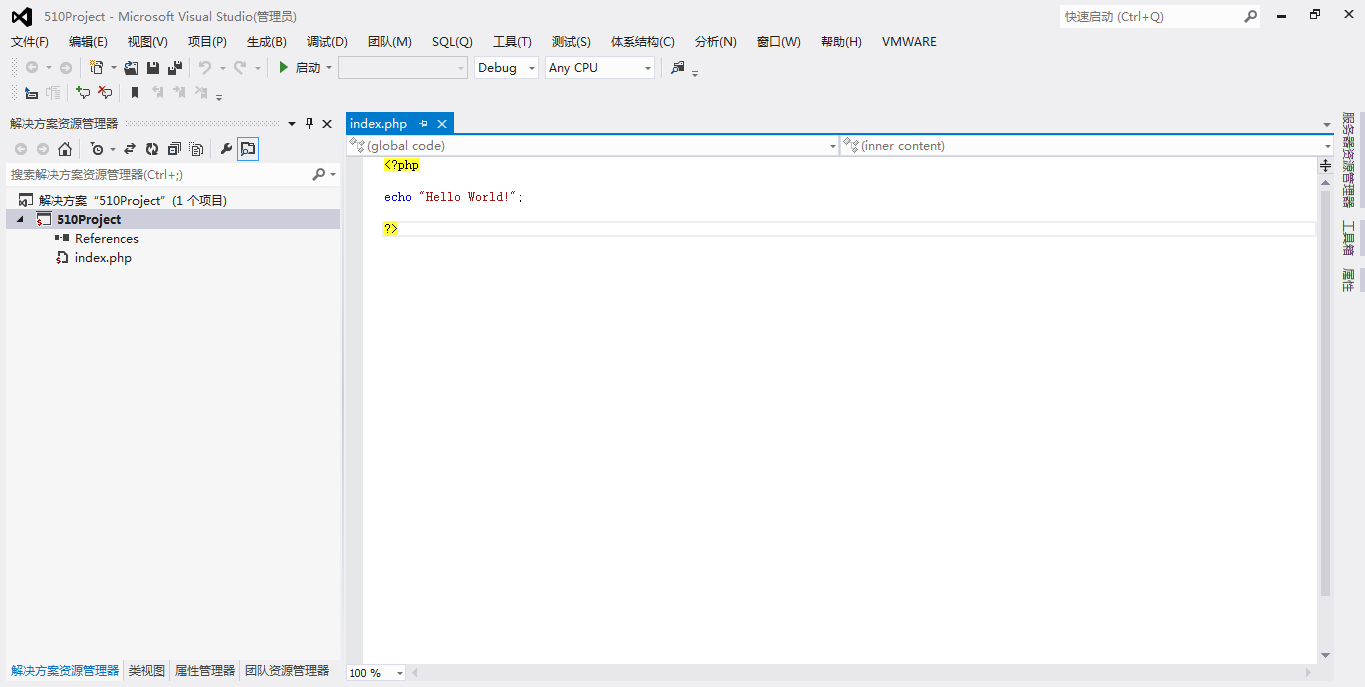Toggle auto-hide pin for Solution Explorer

[309, 123]
